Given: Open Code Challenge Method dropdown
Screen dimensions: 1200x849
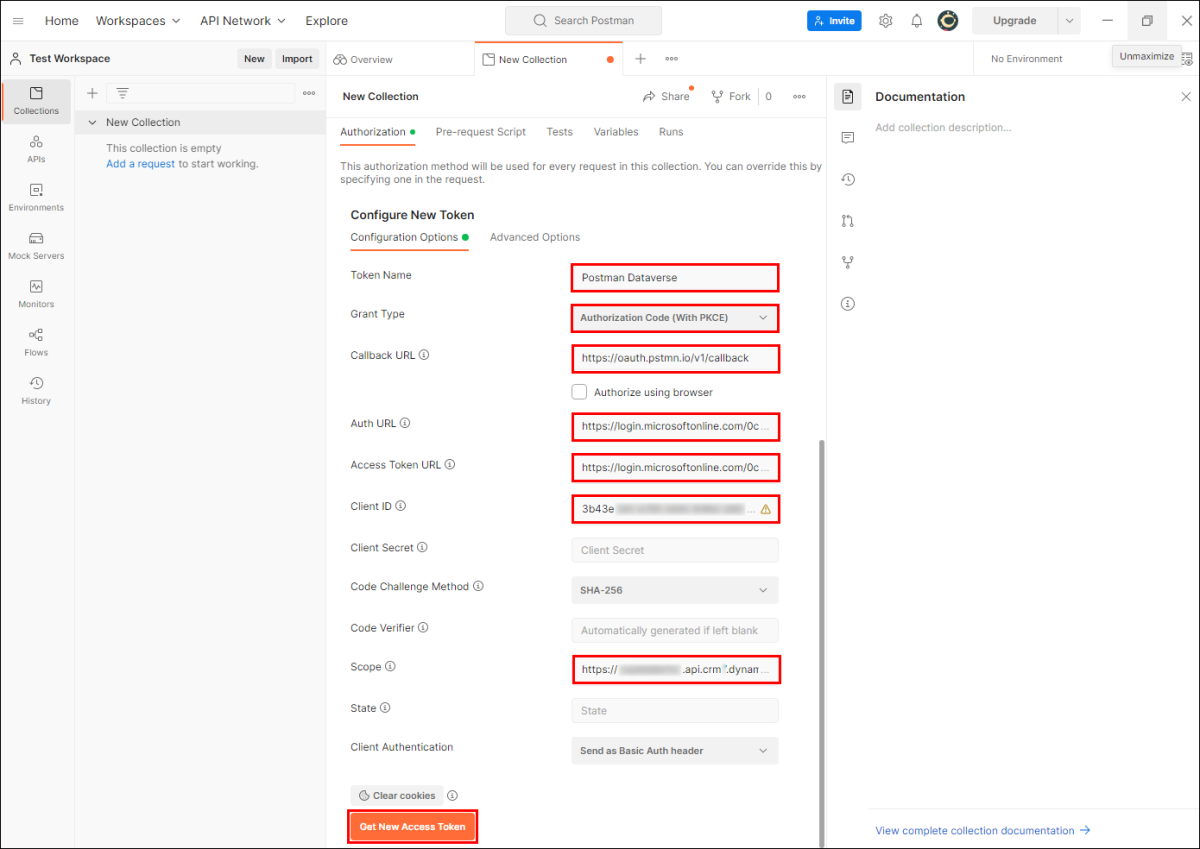Looking at the screenshot, I should (x=675, y=590).
